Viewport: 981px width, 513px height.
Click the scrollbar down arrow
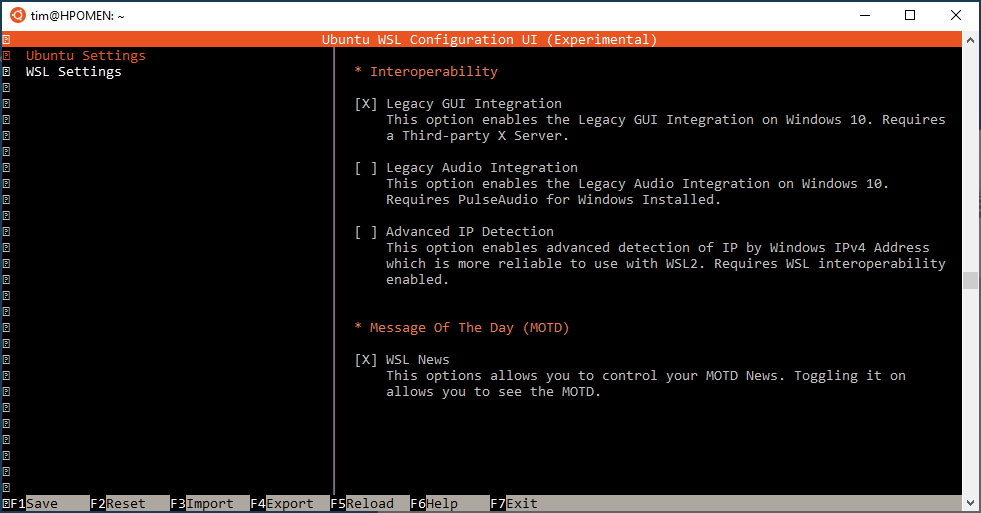[970, 504]
